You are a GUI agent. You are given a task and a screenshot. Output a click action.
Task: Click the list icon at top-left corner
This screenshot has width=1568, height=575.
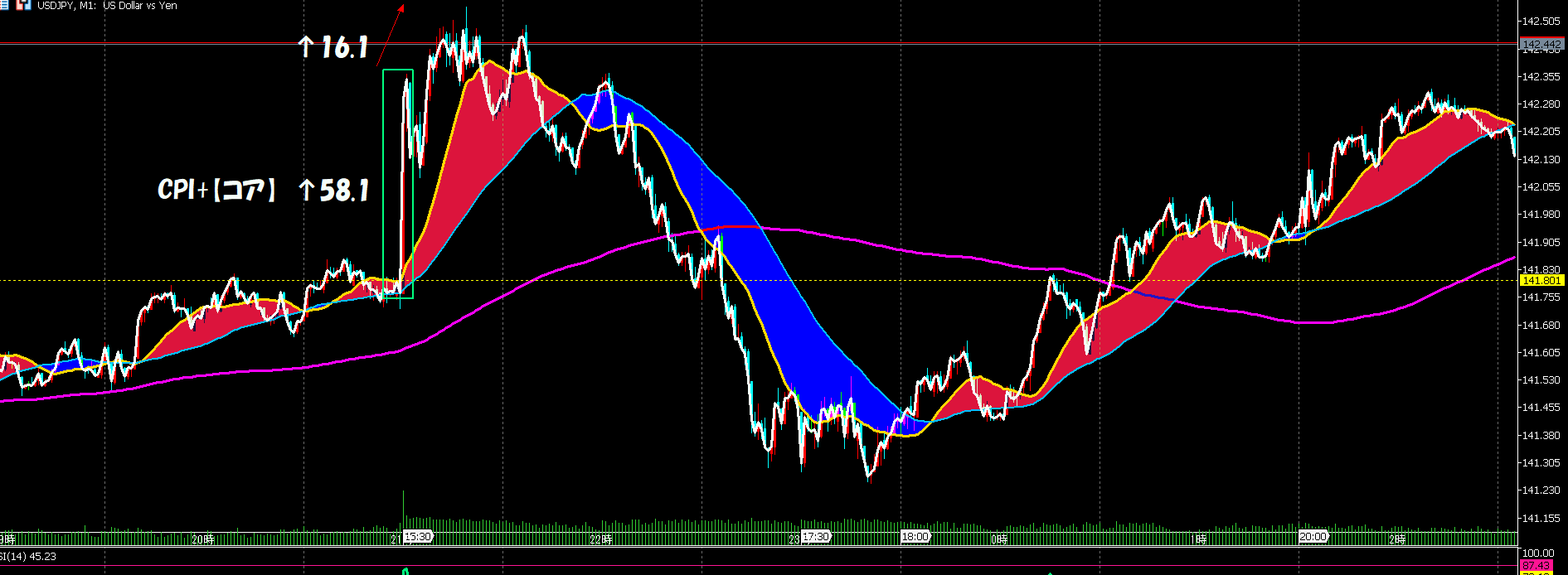(x=4, y=5)
